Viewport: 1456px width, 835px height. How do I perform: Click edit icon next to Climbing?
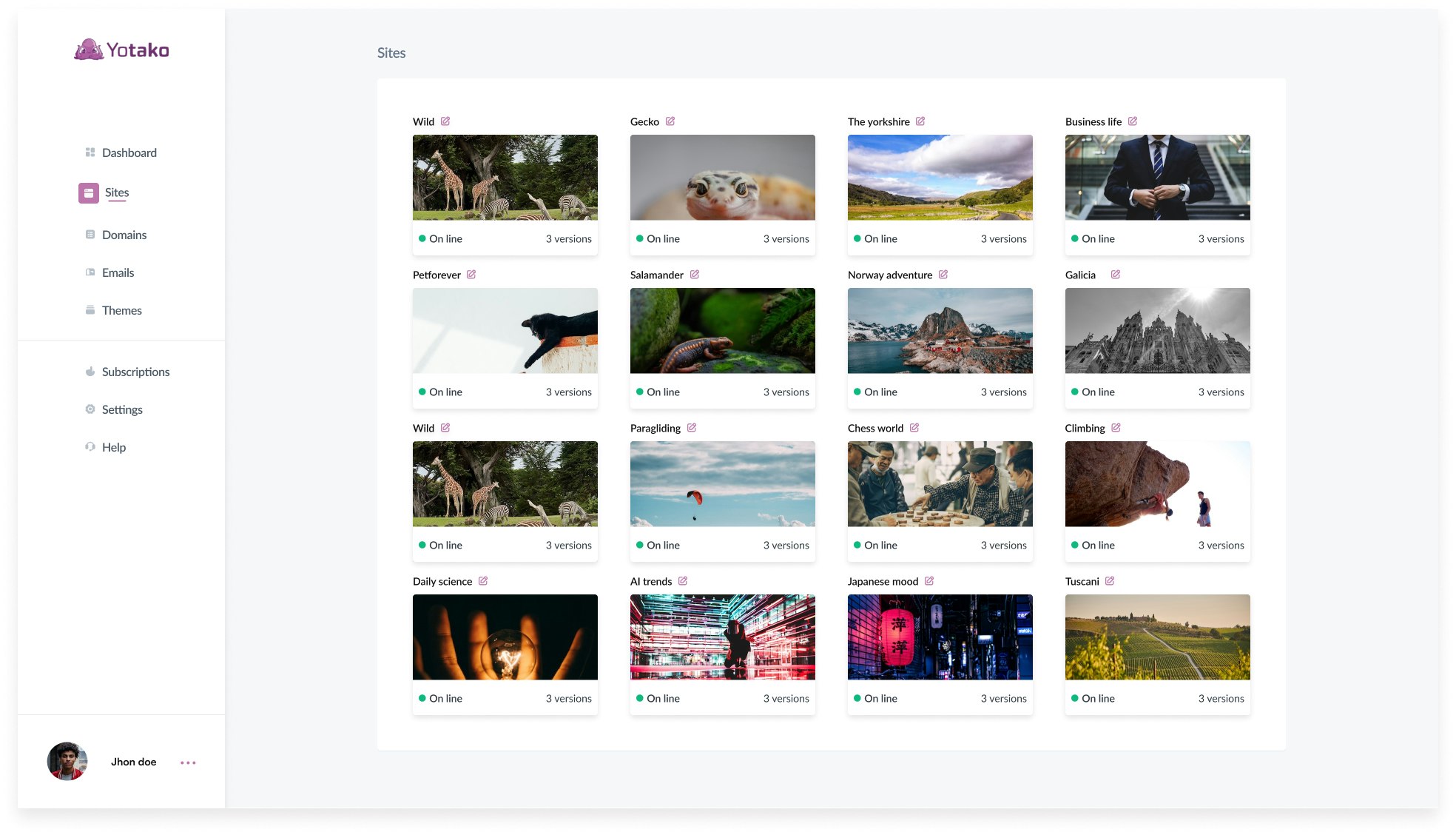click(x=1116, y=428)
